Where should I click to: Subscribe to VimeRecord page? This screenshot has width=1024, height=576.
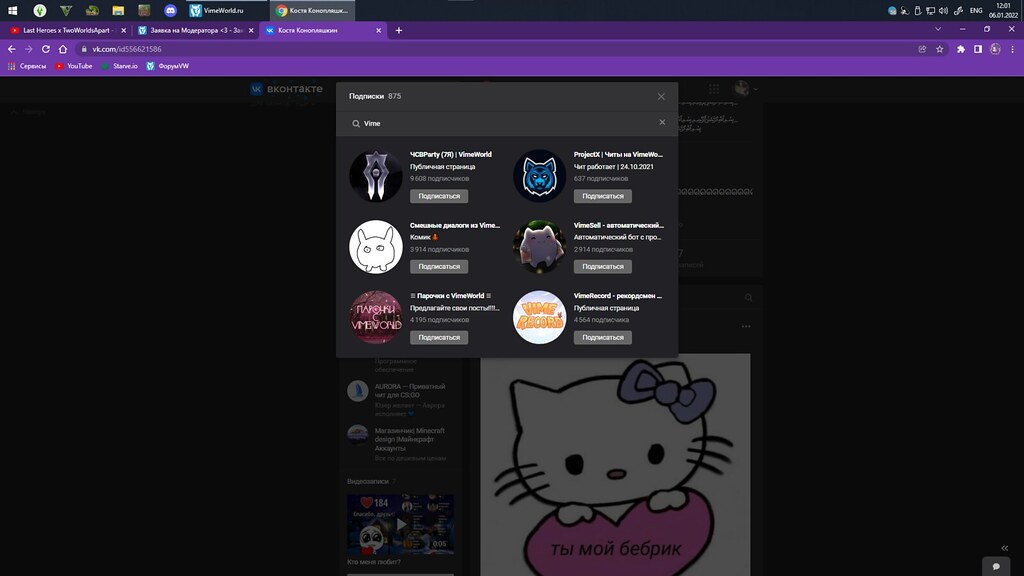[602, 337]
